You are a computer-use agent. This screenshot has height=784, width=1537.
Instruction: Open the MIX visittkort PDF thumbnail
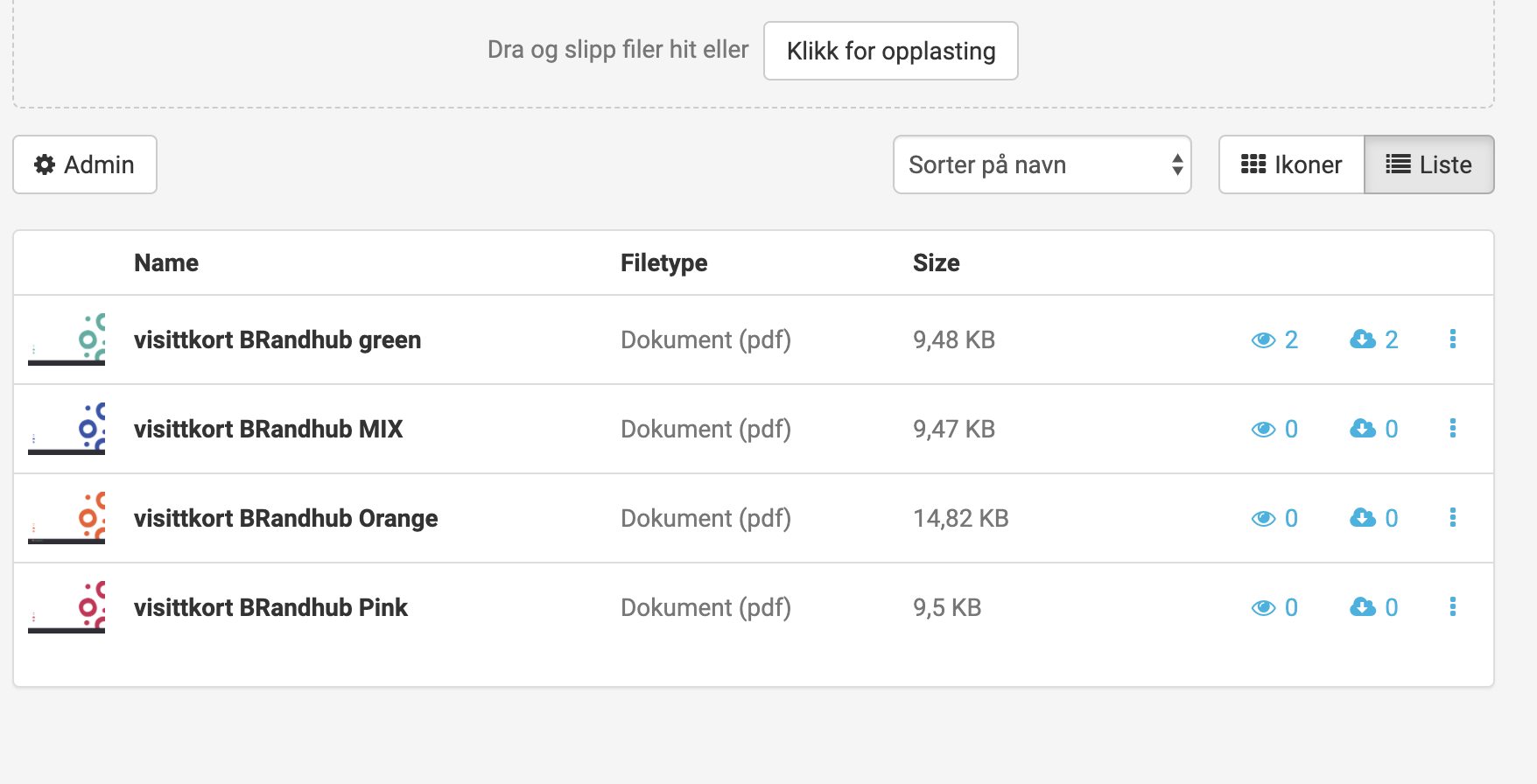pos(67,429)
